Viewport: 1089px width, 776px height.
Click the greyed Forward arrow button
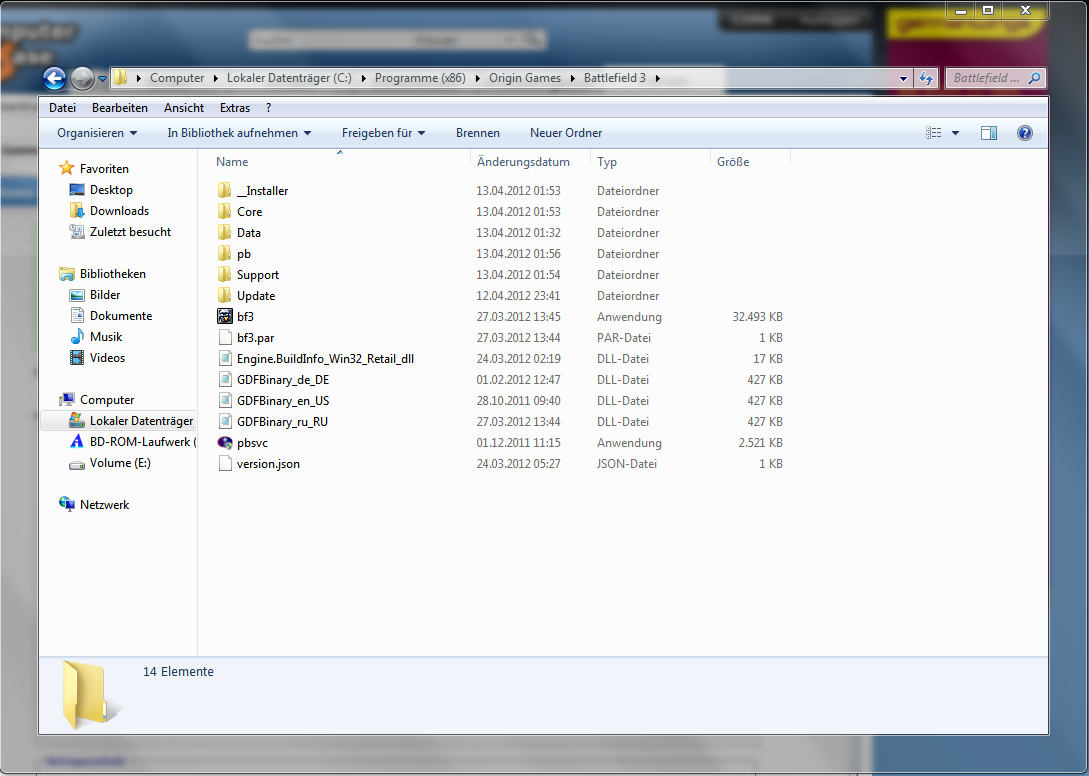point(83,79)
